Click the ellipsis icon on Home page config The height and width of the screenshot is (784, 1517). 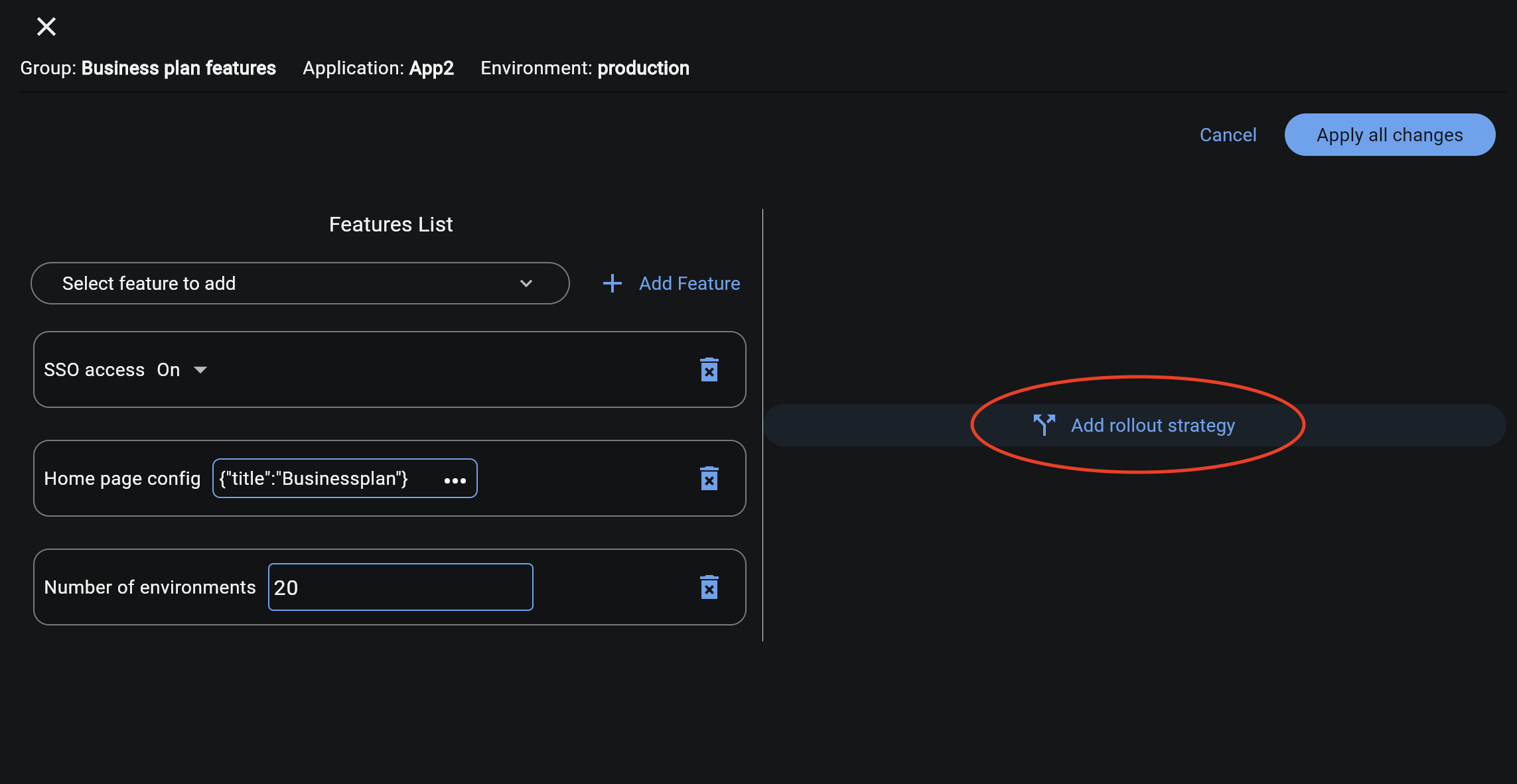pos(454,479)
